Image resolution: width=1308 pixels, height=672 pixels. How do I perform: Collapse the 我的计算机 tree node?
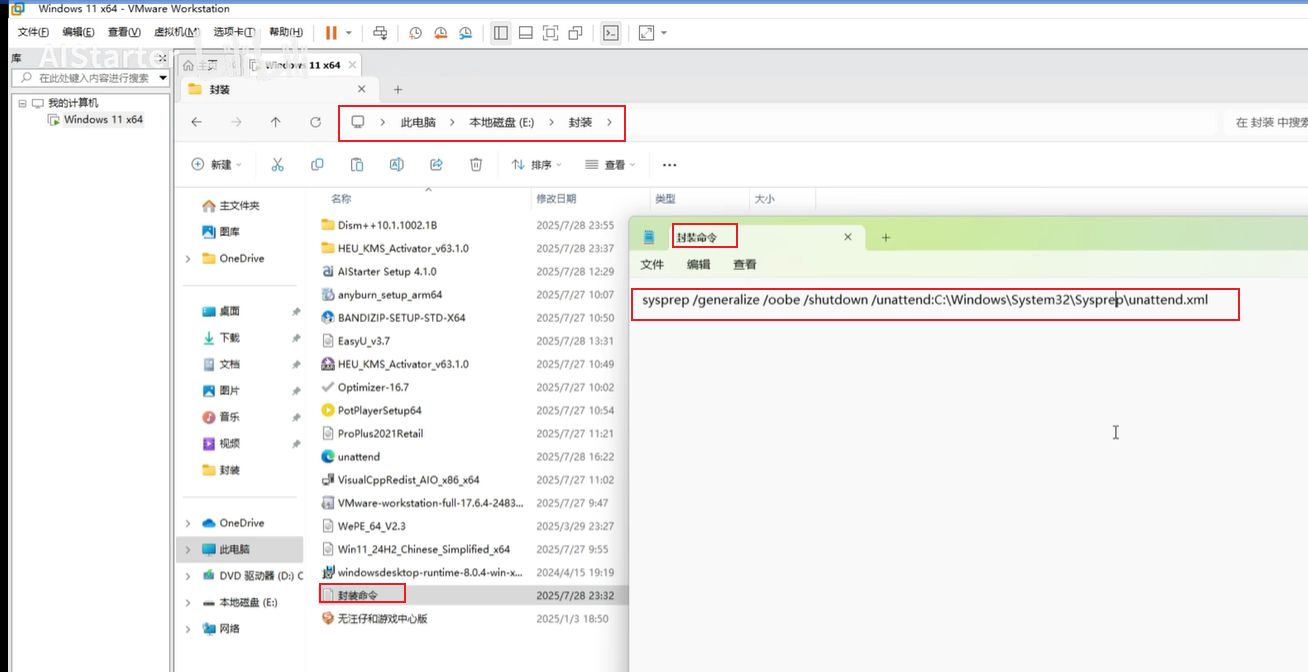22,103
